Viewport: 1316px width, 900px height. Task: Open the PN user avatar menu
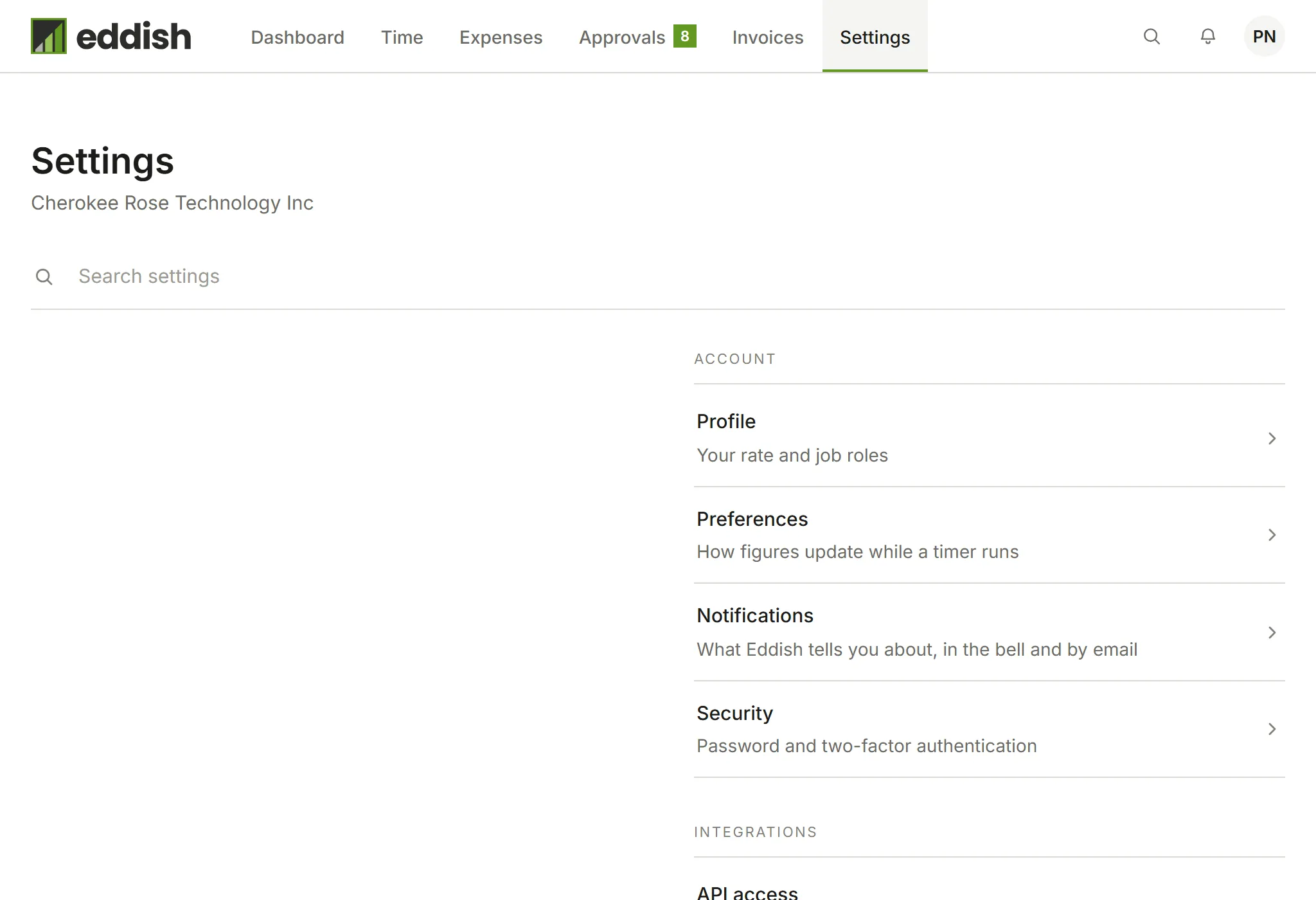point(1265,37)
